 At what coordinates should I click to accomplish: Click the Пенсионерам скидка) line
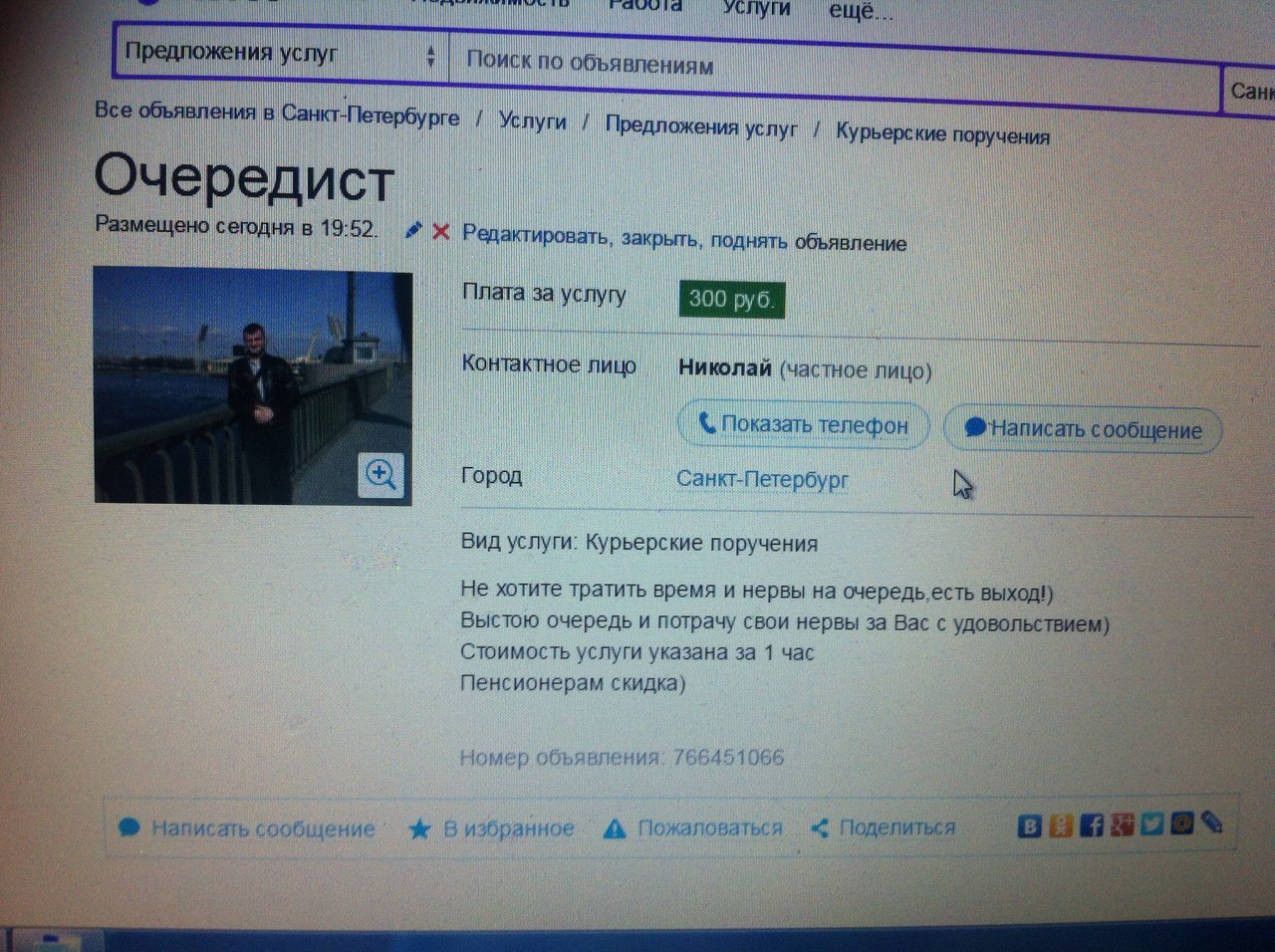(x=573, y=683)
